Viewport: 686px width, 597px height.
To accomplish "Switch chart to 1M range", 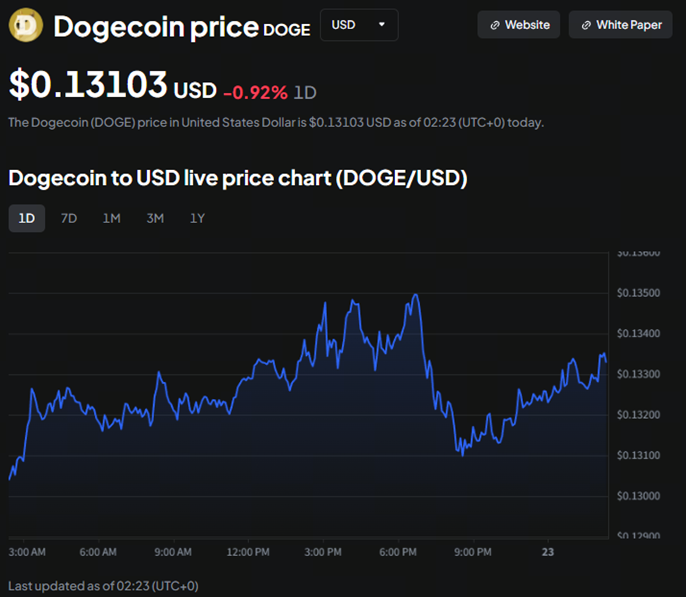I will (x=111, y=218).
